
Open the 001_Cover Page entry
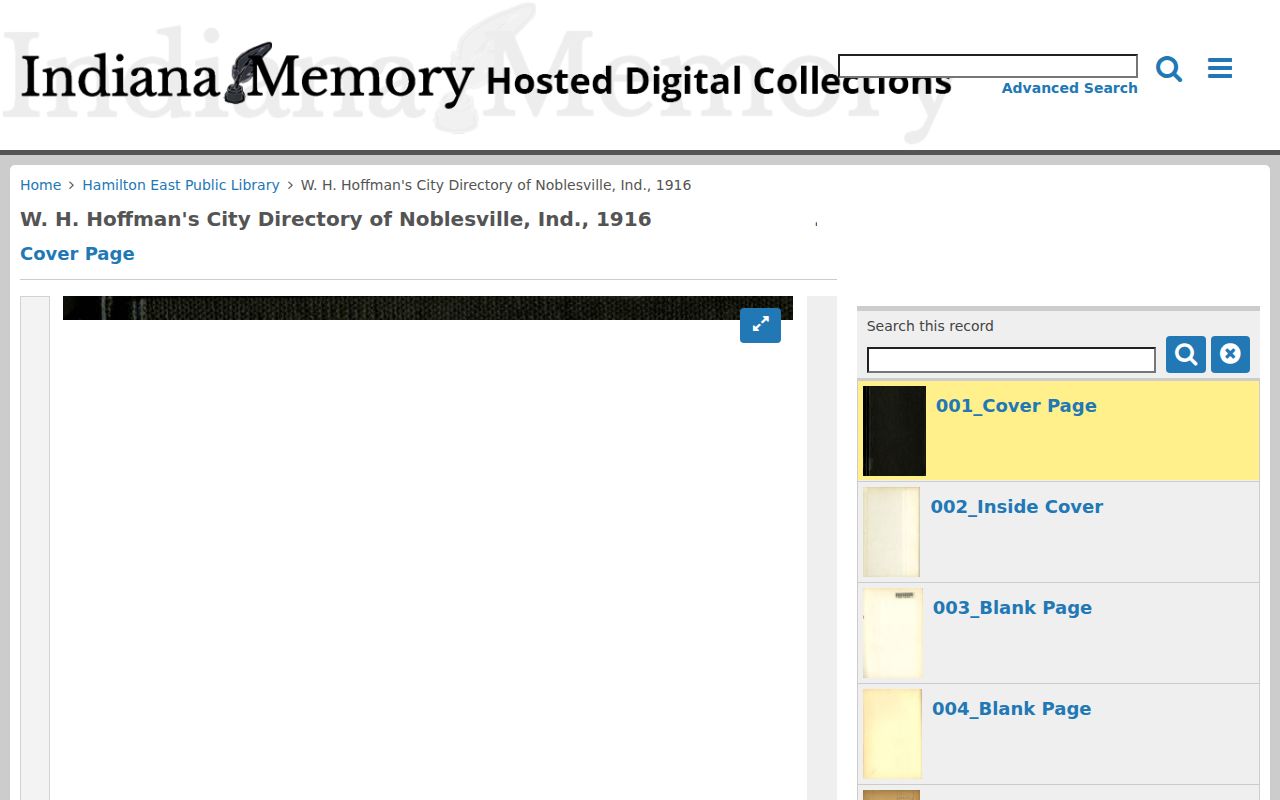coord(1016,406)
